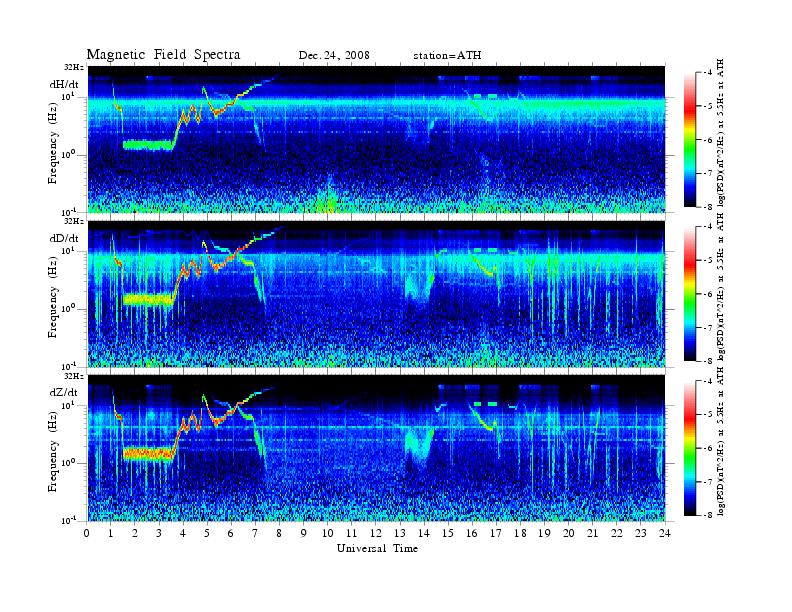Screen dimensions: 792x612
Task: Click the hour tick label "3" on time axis
Action: 159,533
